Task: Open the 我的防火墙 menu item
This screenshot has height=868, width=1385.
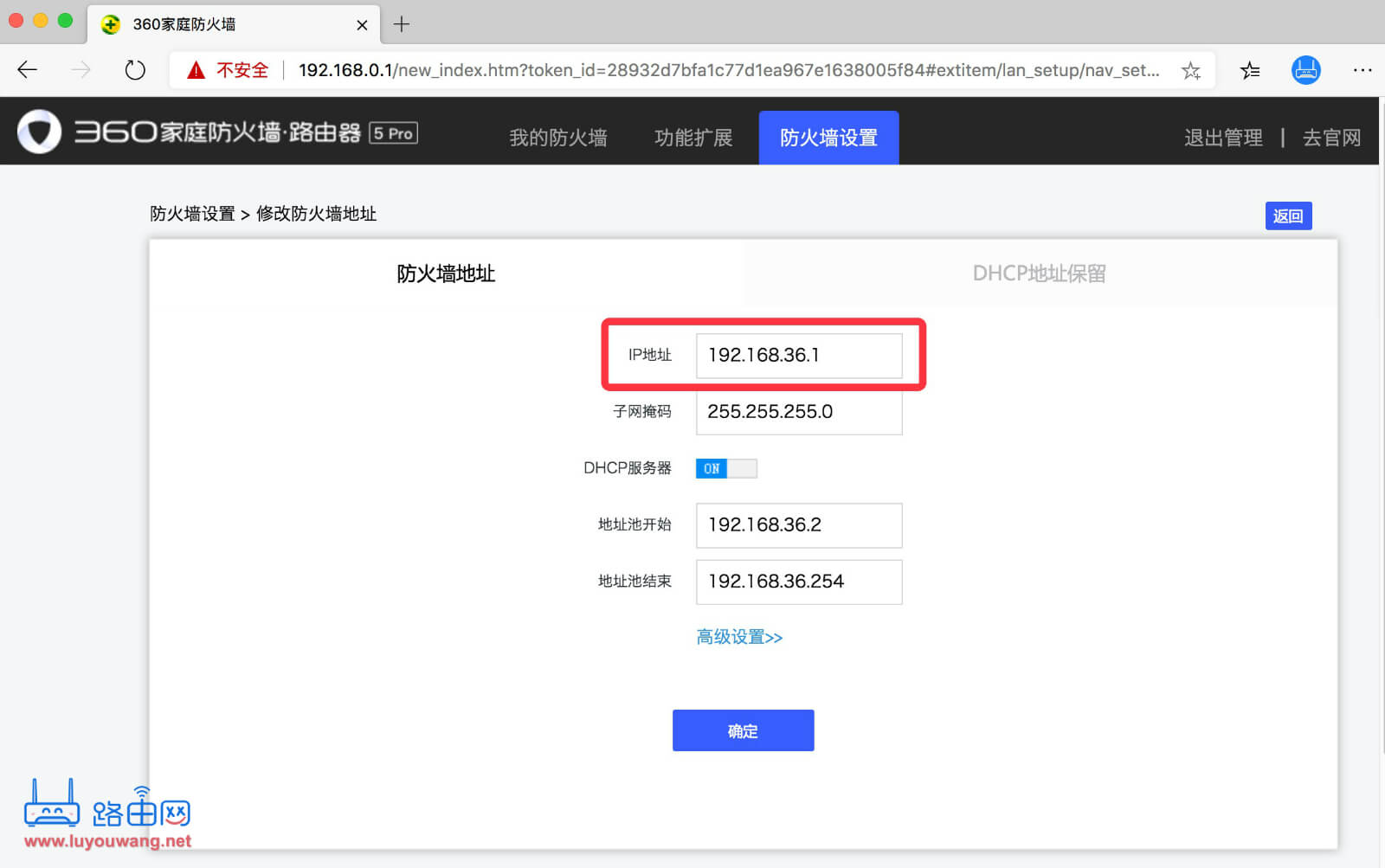Action: (x=558, y=137)
